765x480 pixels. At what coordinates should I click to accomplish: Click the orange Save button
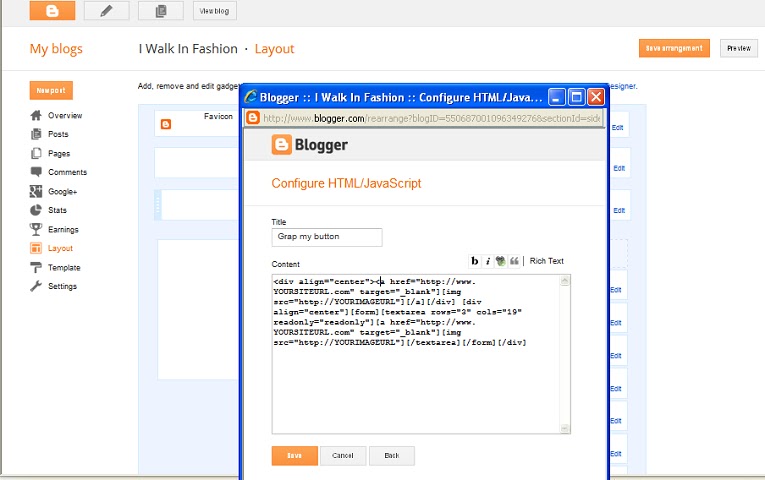click(x=294, y=456)
